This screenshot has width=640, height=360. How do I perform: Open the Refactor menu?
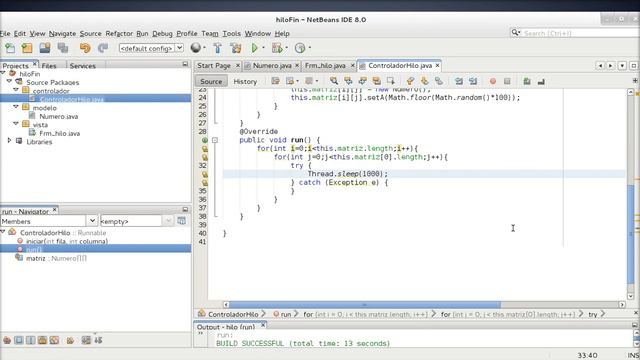tap(119, 33)
